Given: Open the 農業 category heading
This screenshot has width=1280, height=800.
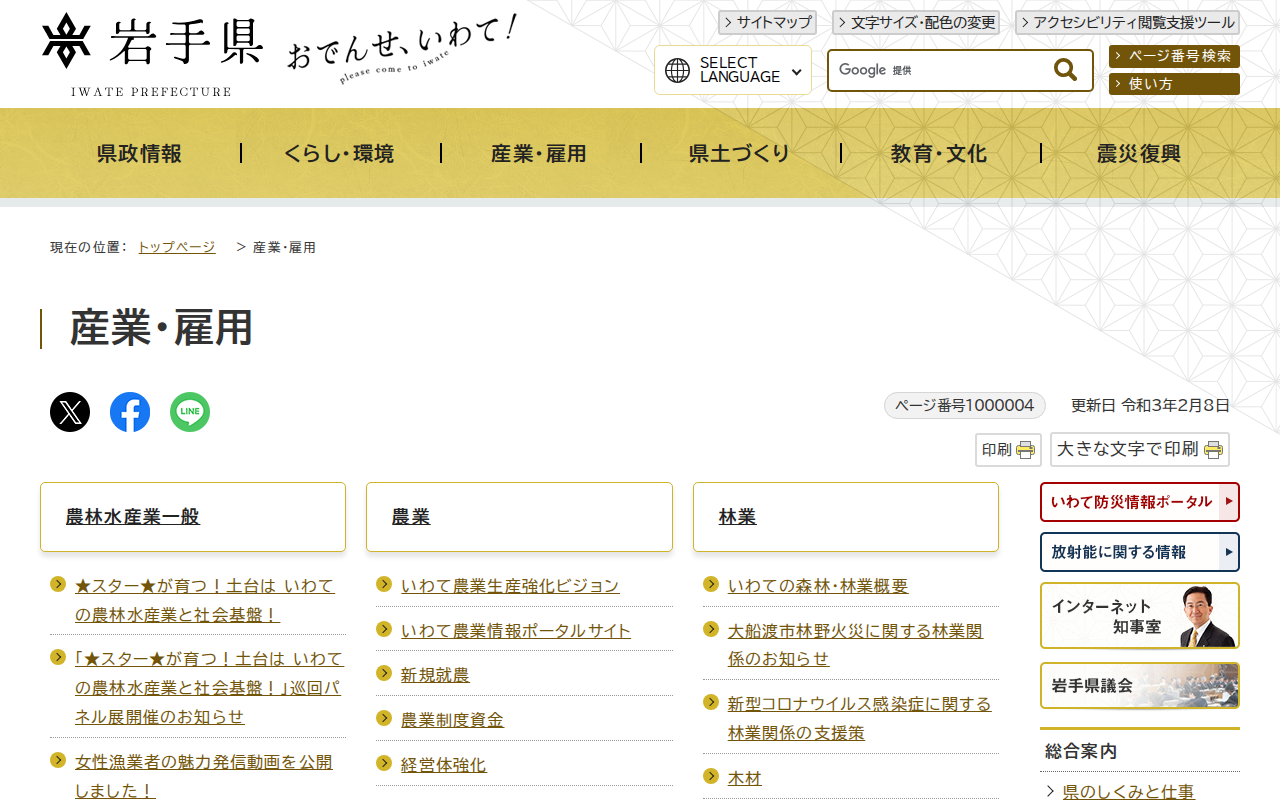Looking at the screenshot, I should (x=411, y=517).
